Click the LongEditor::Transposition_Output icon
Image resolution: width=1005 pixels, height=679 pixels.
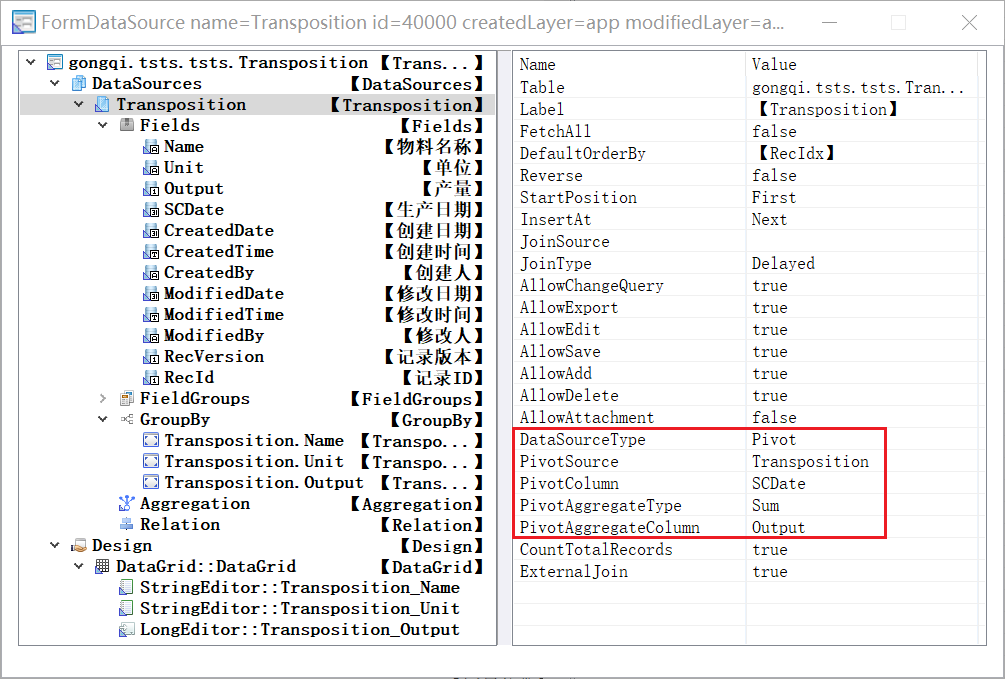(126, 630)
